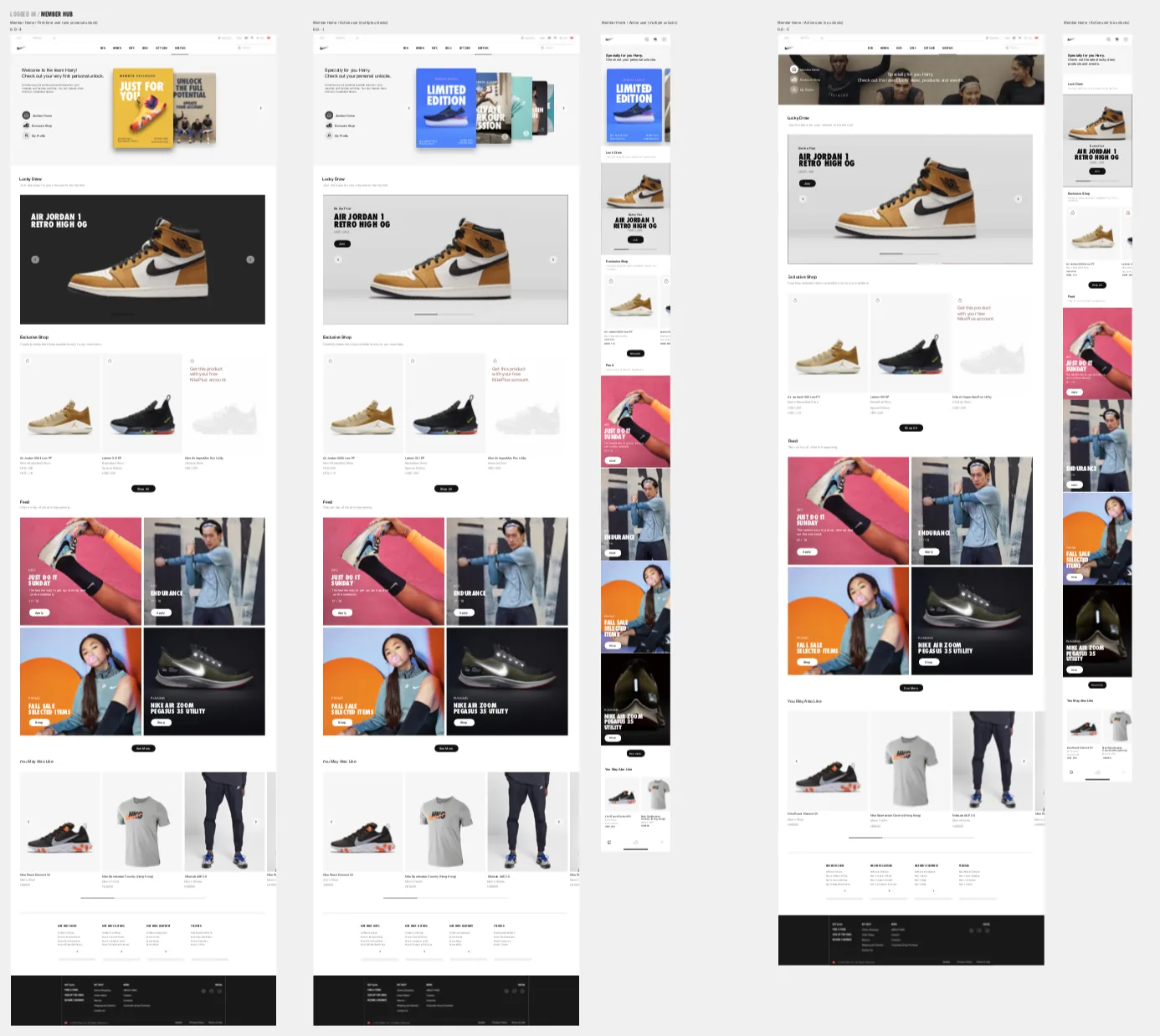Open black LeBron shoe in leftmost artboard's Exclusive Shop
Image resolution: width=1160 pixels, height=1036 pixels.
(x=141, y=403)
